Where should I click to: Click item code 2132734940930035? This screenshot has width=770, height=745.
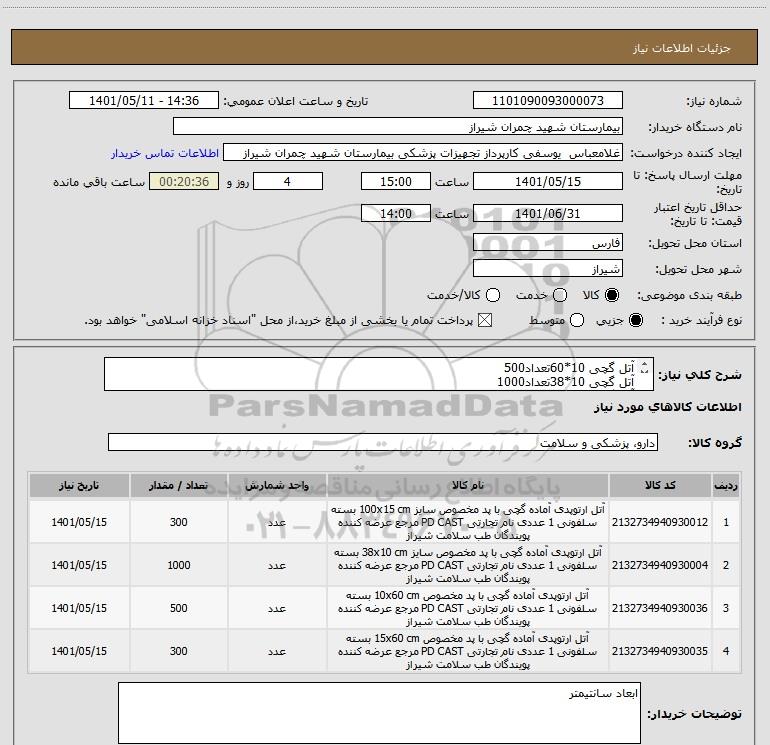click(x=660, y=651)
